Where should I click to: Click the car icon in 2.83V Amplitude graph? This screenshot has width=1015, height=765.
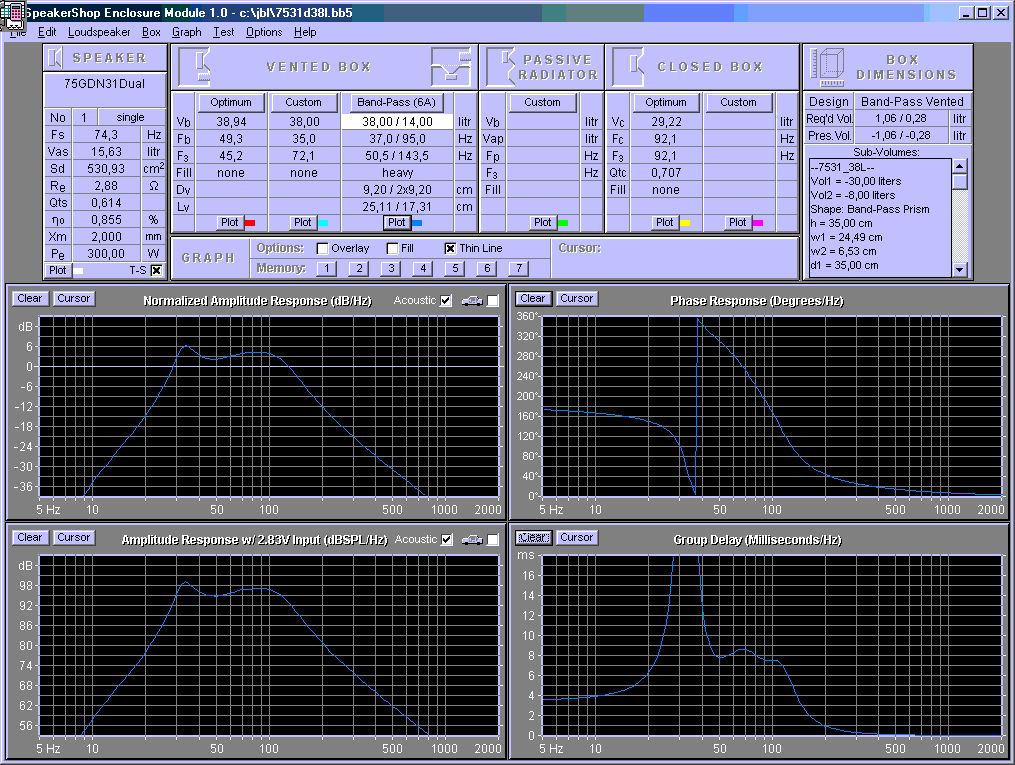click(x=472, y=540)
